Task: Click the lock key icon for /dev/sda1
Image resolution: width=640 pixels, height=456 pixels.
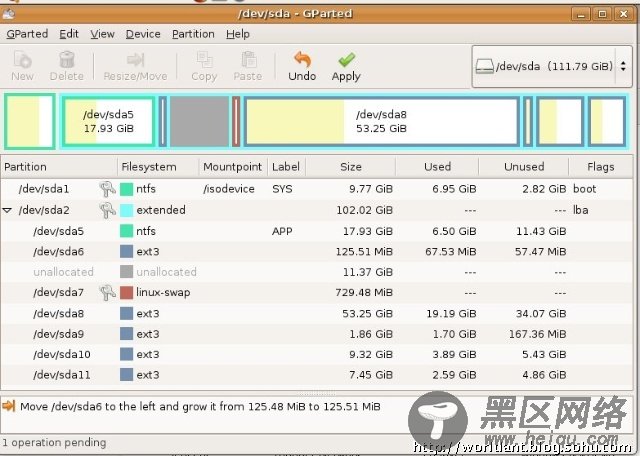Action: (107, 189)
